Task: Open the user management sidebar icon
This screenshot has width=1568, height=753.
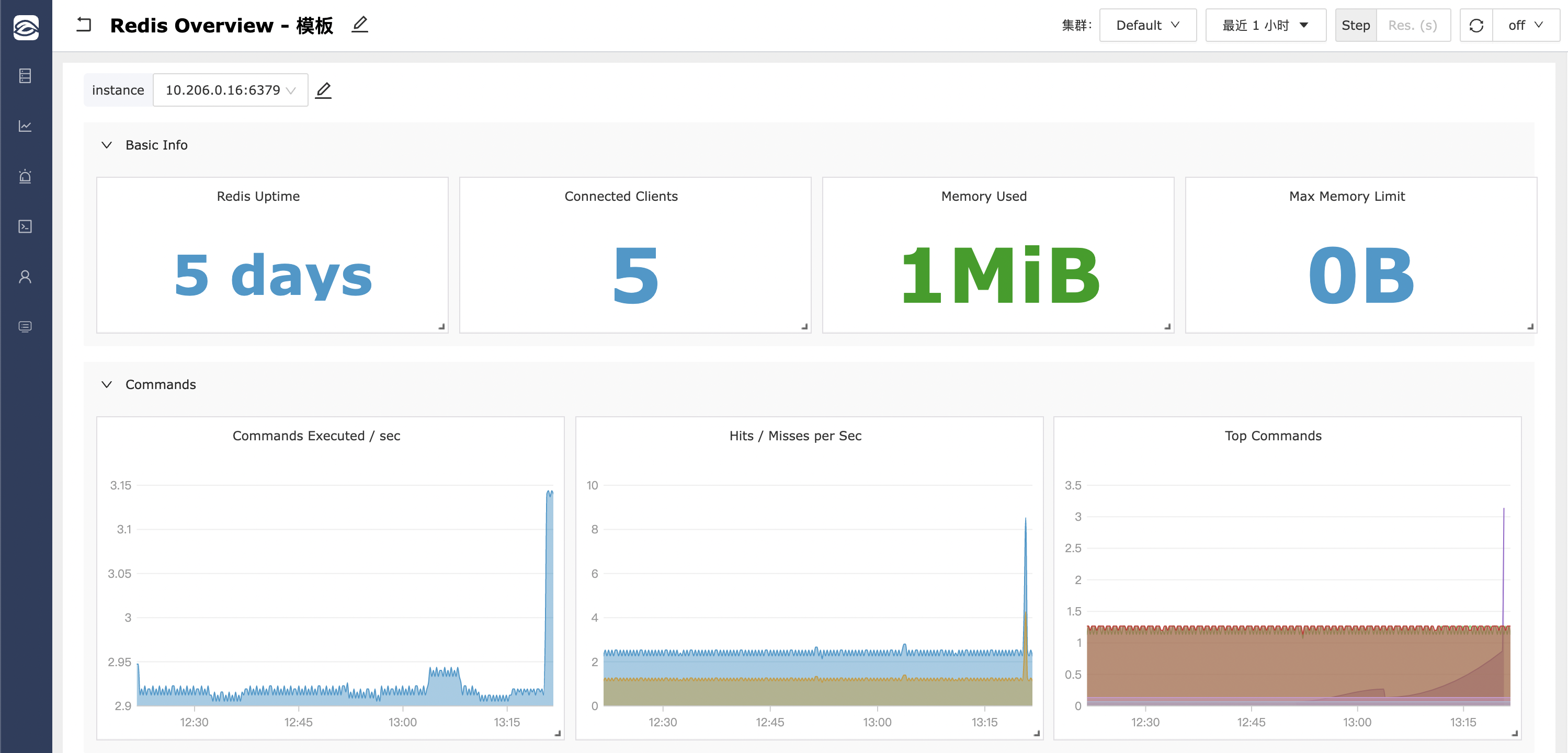Action: point(25,277)
